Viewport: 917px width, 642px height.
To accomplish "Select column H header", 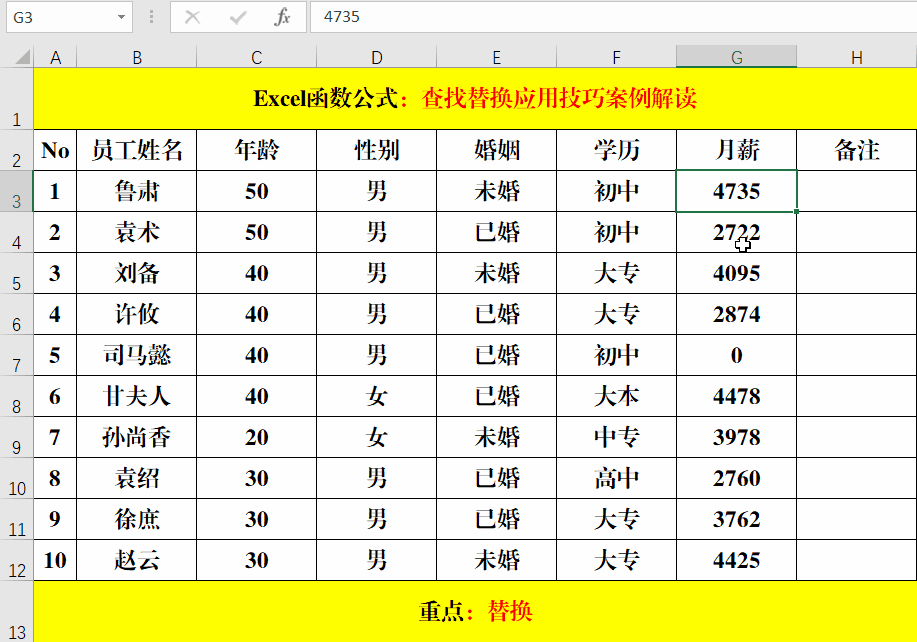I will coord(857,57).
